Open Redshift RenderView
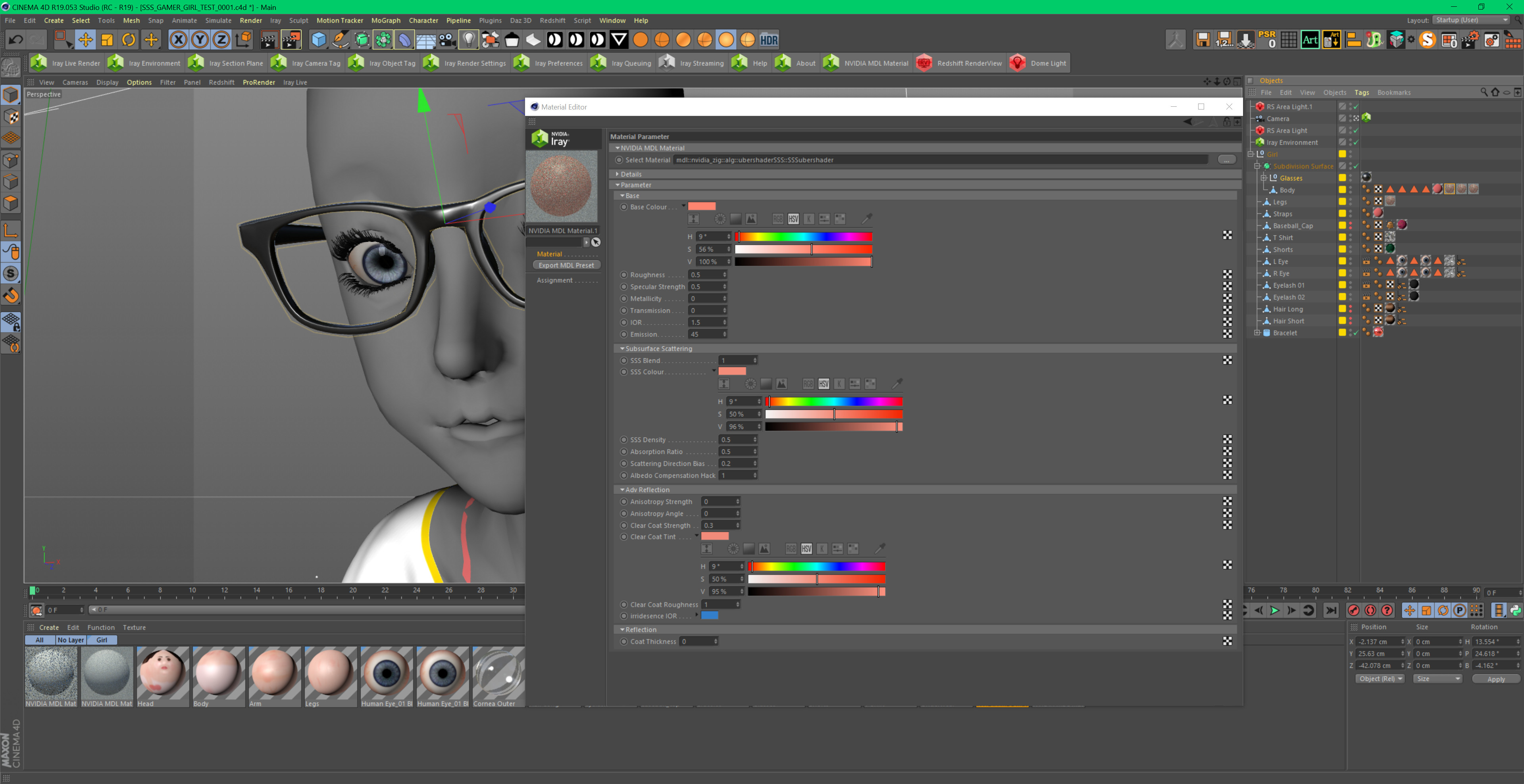The width and height of the screenshot is (1524, 784). click(959, 63)
